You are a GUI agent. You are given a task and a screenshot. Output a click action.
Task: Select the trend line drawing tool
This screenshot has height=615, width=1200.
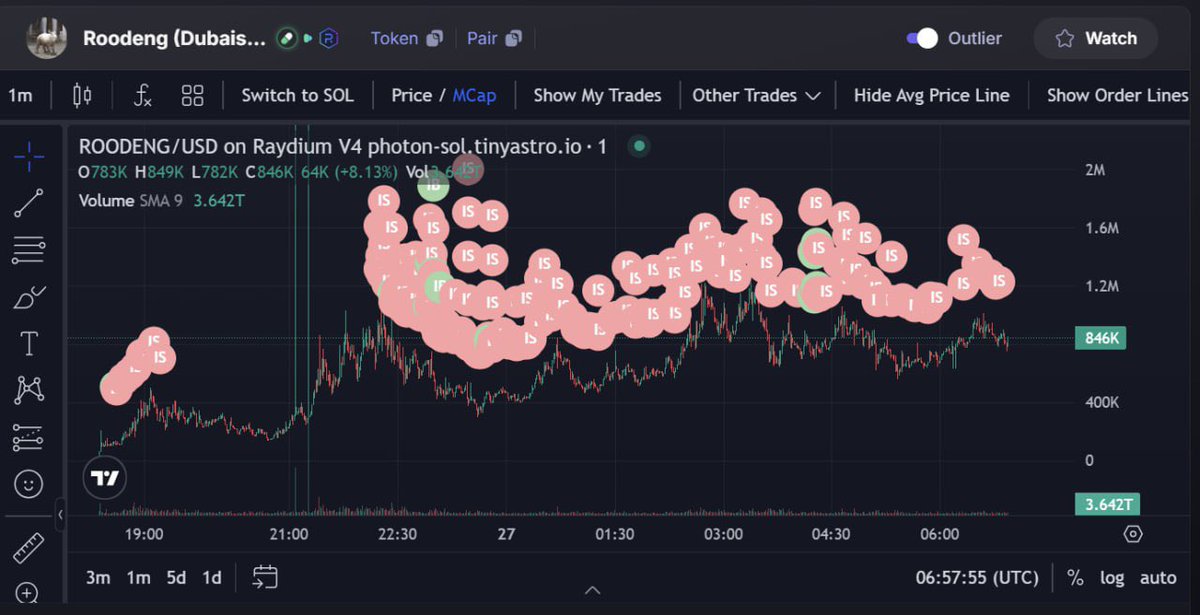pos(30,203)
